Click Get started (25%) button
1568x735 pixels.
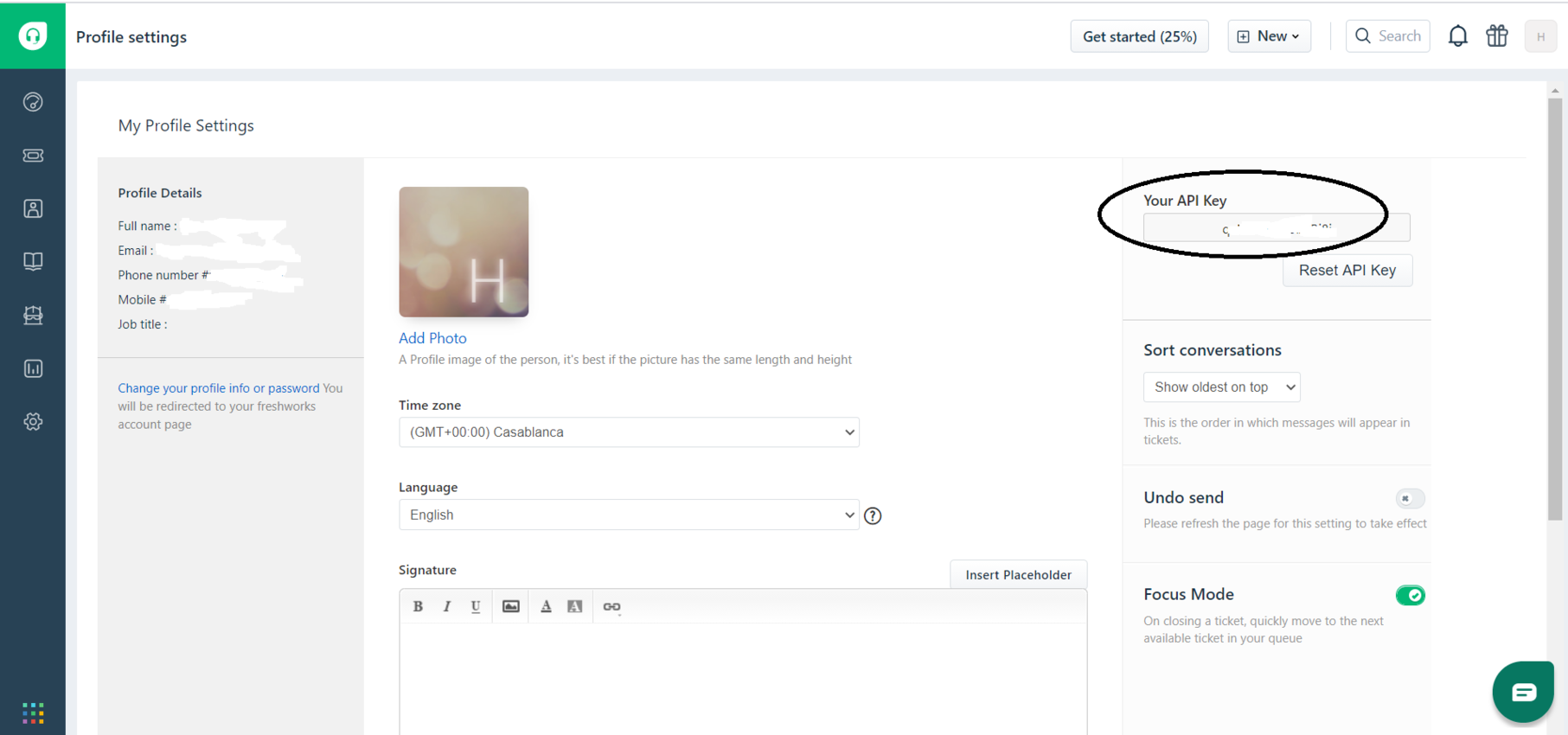coord(1139,36)
